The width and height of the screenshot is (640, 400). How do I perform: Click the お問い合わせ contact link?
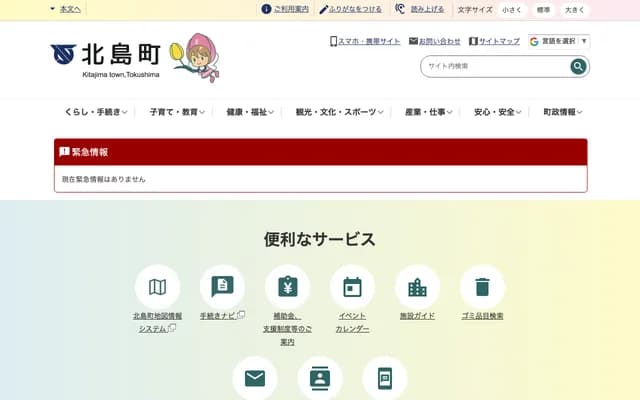coord(435,41)
